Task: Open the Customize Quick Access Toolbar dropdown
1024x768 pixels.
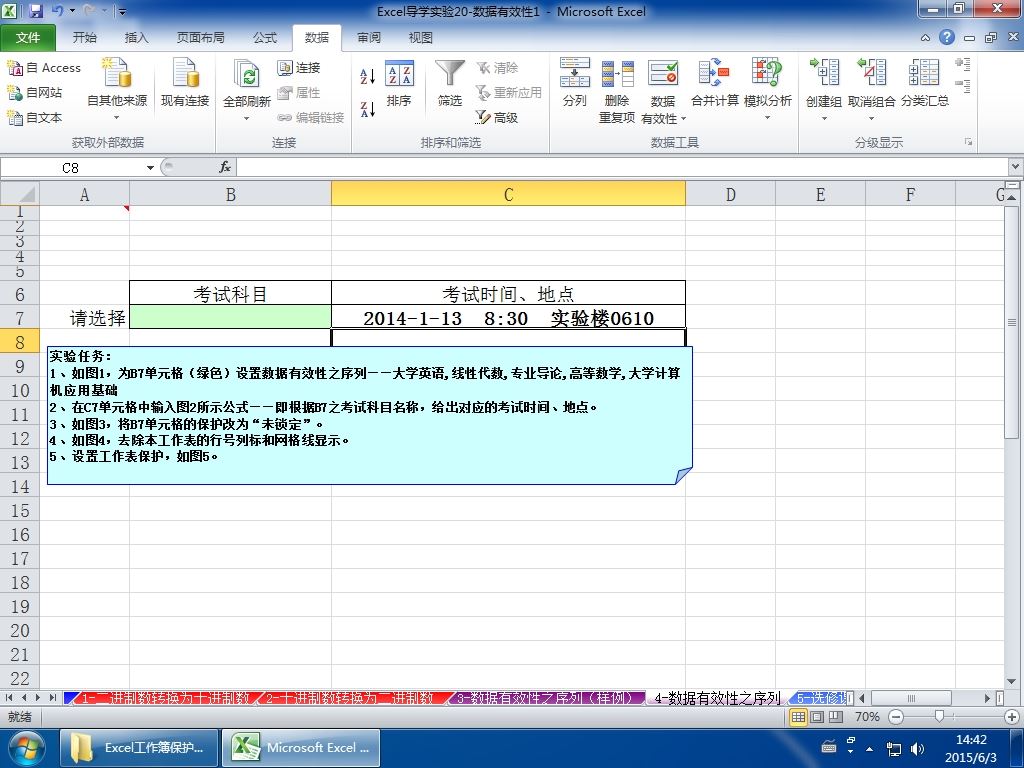Action: pos(122,11)
